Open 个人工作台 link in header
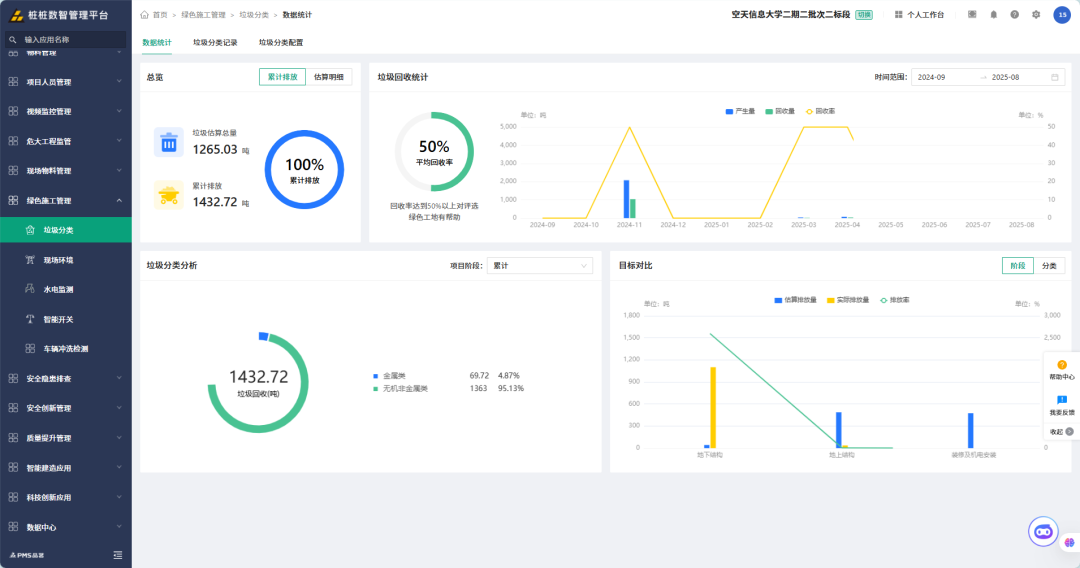 [919, 14]
